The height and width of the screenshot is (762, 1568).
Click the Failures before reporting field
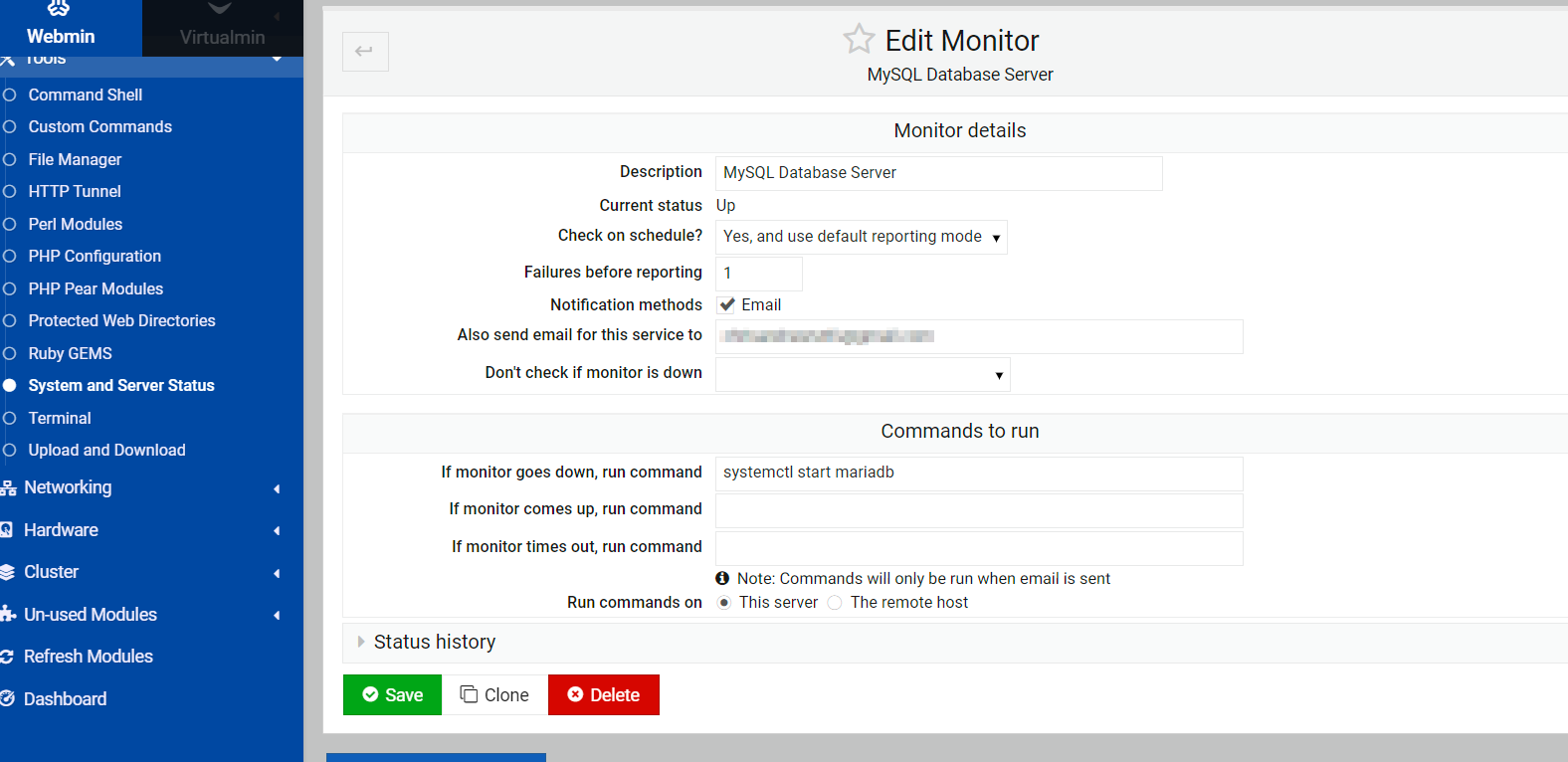pyautogui.click(x=758, y=274)
